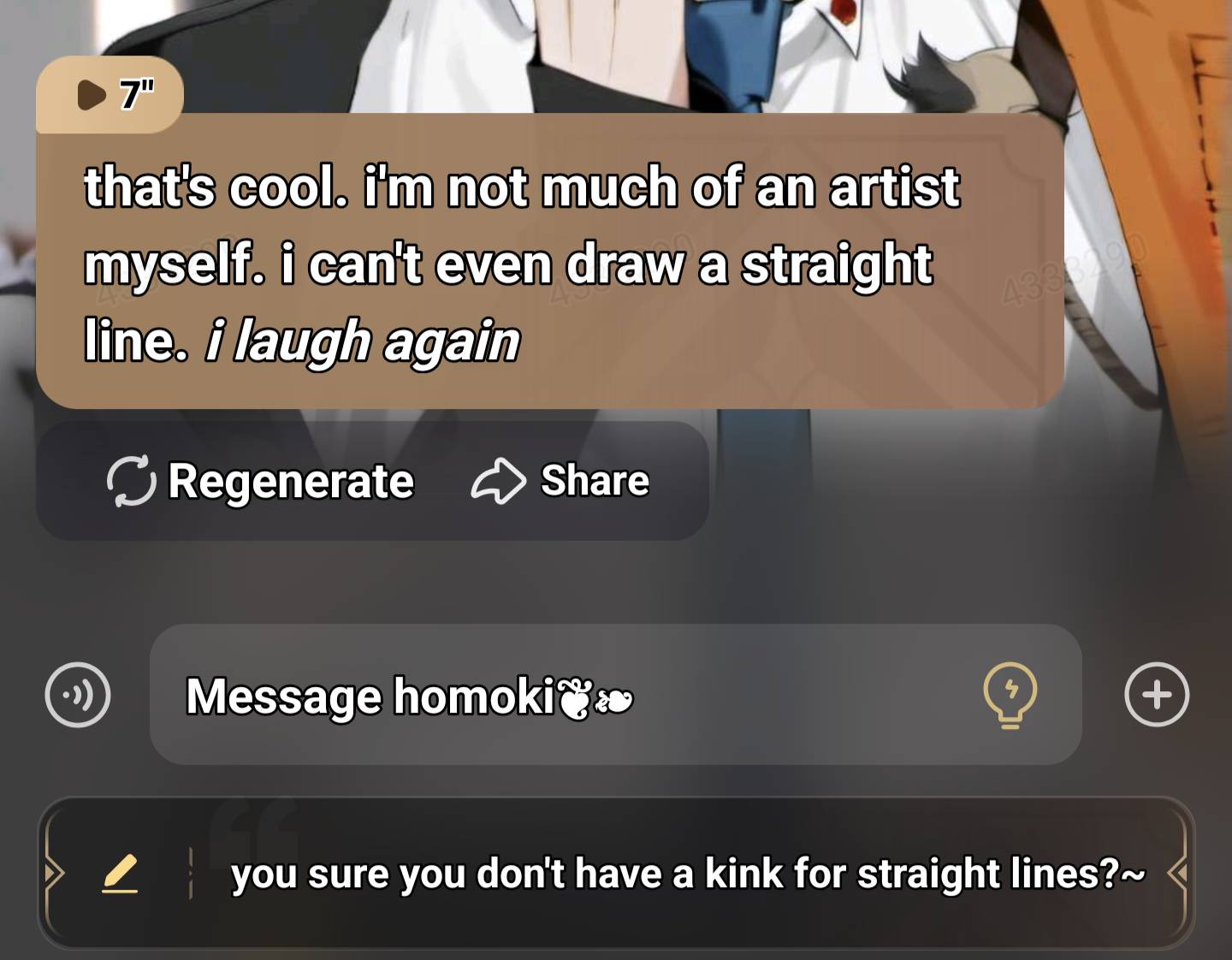1232x960 pixels.
Task: Edit suggested reply with the pencil icon
Action: click(x=120, y=874)
